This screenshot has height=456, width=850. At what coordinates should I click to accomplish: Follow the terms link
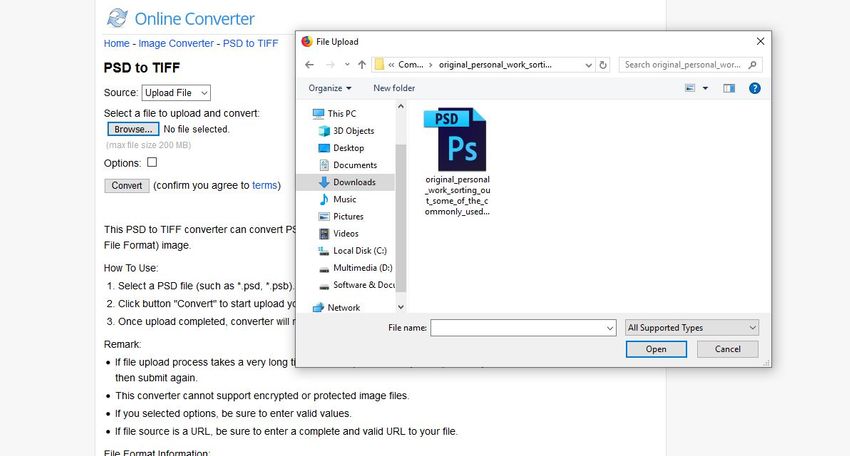tap(264, 185)
